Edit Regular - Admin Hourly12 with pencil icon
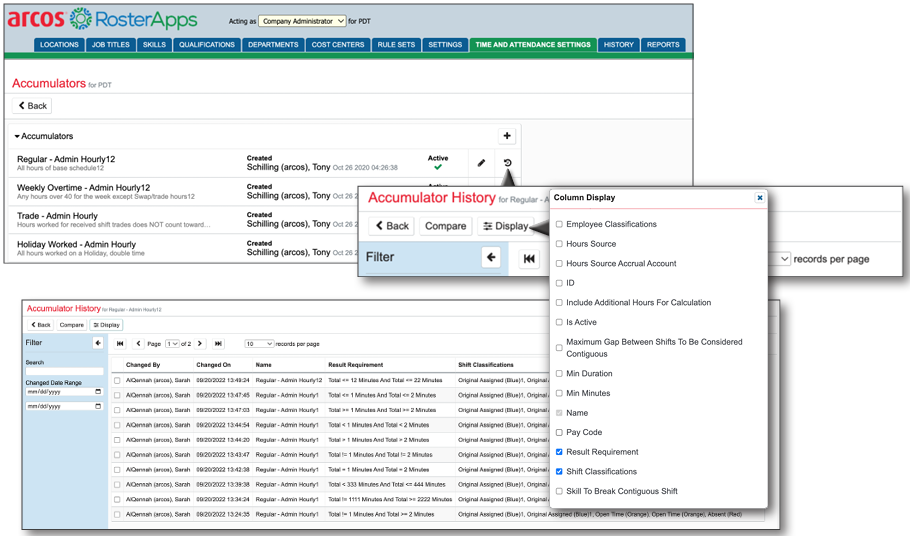The height and width of the screenshot is (536, 910). (481, 163)
